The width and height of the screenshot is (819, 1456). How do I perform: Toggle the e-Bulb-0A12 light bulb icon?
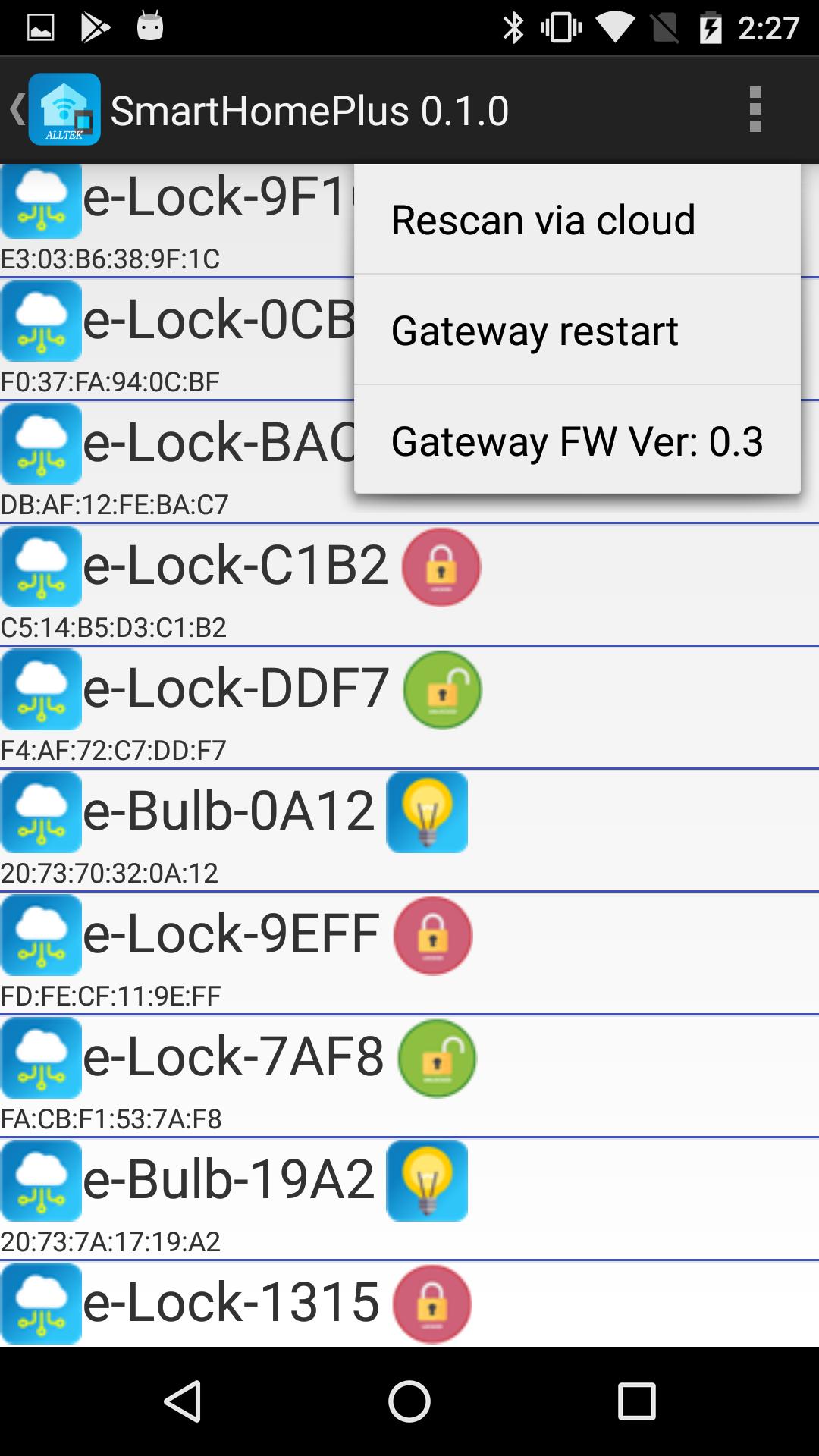(427, 812)
